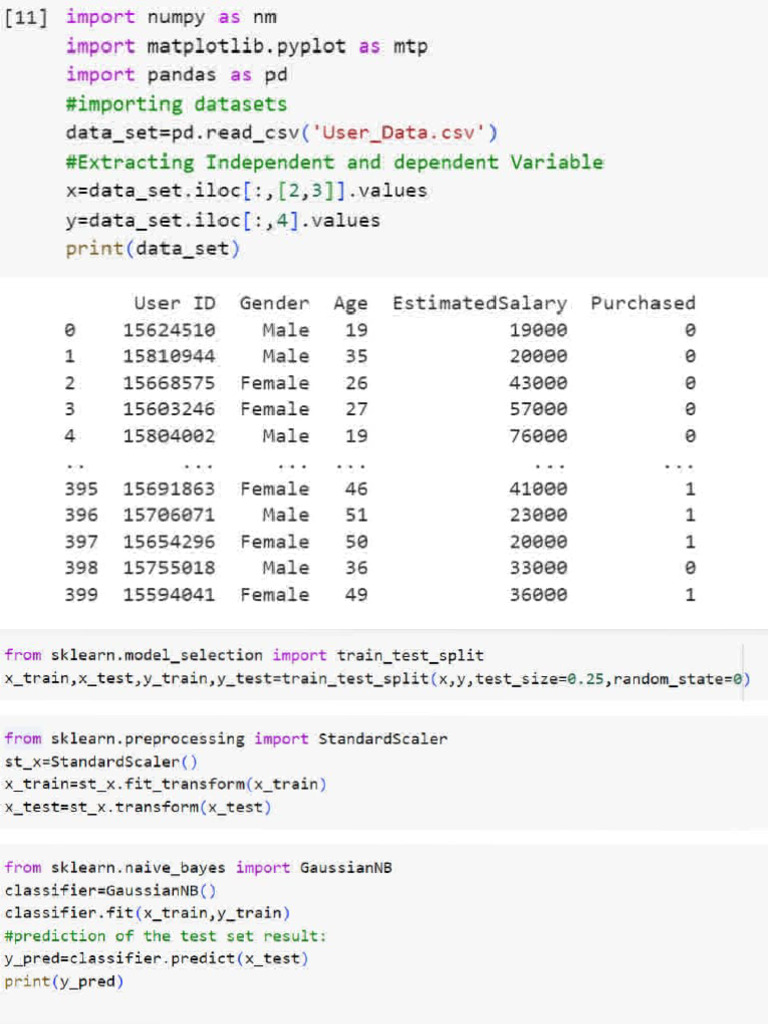Click the 'EstimatedSalary' column header

479,303
